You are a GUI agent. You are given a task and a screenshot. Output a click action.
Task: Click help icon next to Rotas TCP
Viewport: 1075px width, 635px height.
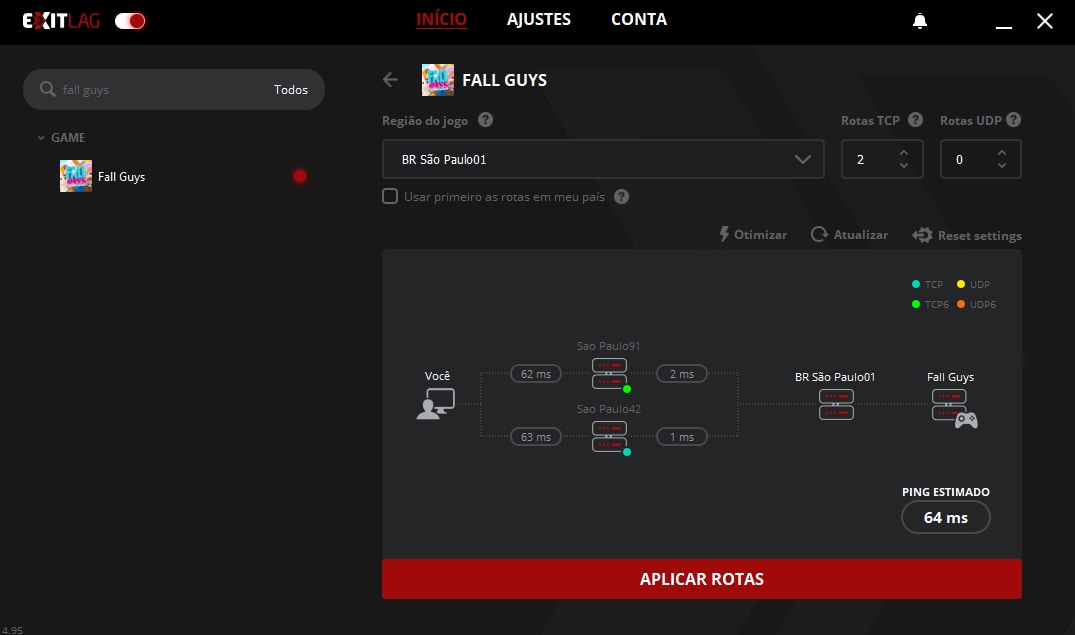tap(917, 120)
